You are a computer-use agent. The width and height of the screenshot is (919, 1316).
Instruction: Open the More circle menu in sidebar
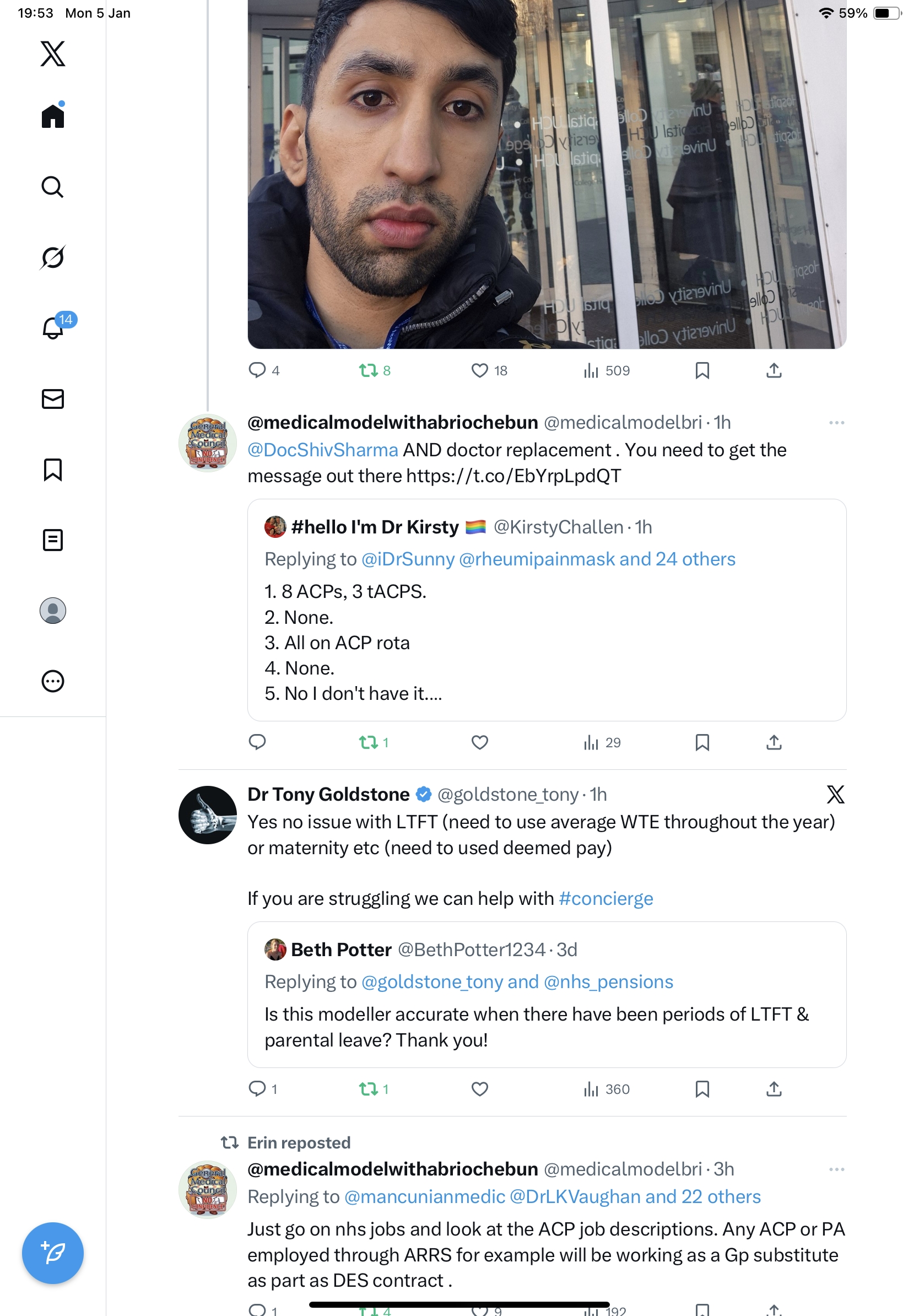[53, 682]
